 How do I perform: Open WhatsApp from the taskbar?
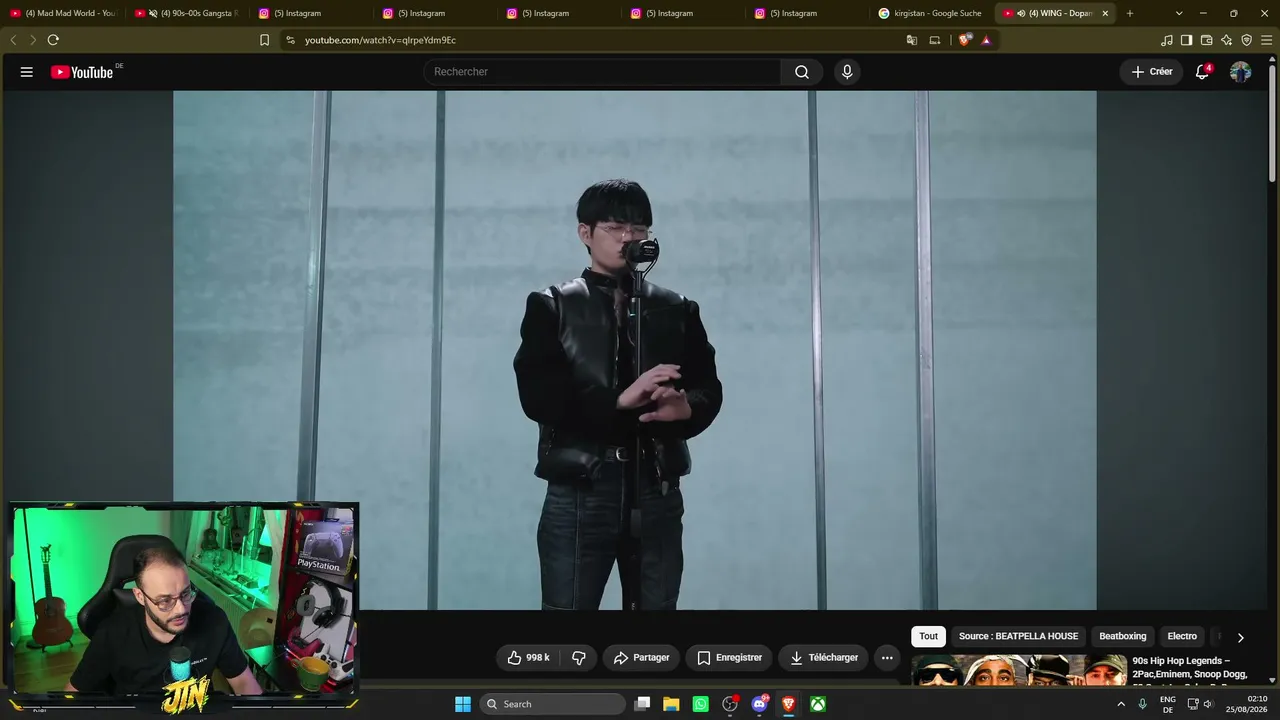pyautogui.click(x=700, y=704)
